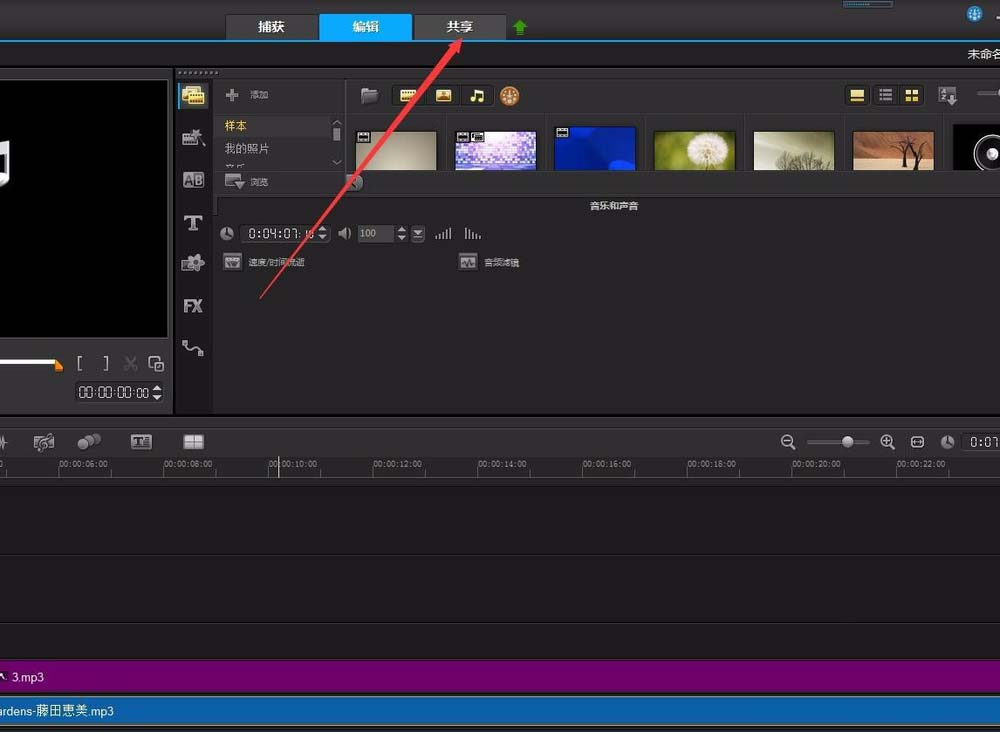The image size is (1000, 732).
Task: Toggle show photos filter in library
Action: tap(443, 96)
